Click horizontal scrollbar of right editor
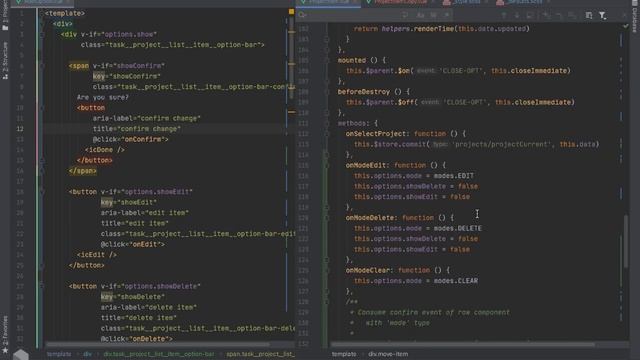The image size is (640, 360). 462,345
